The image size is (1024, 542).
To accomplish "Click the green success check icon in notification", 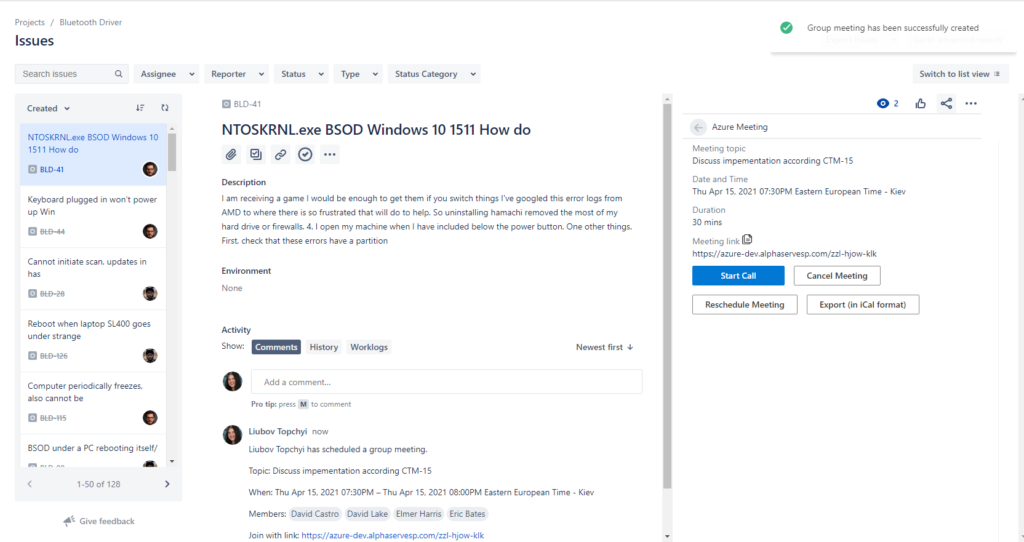I will click(786, 27).
